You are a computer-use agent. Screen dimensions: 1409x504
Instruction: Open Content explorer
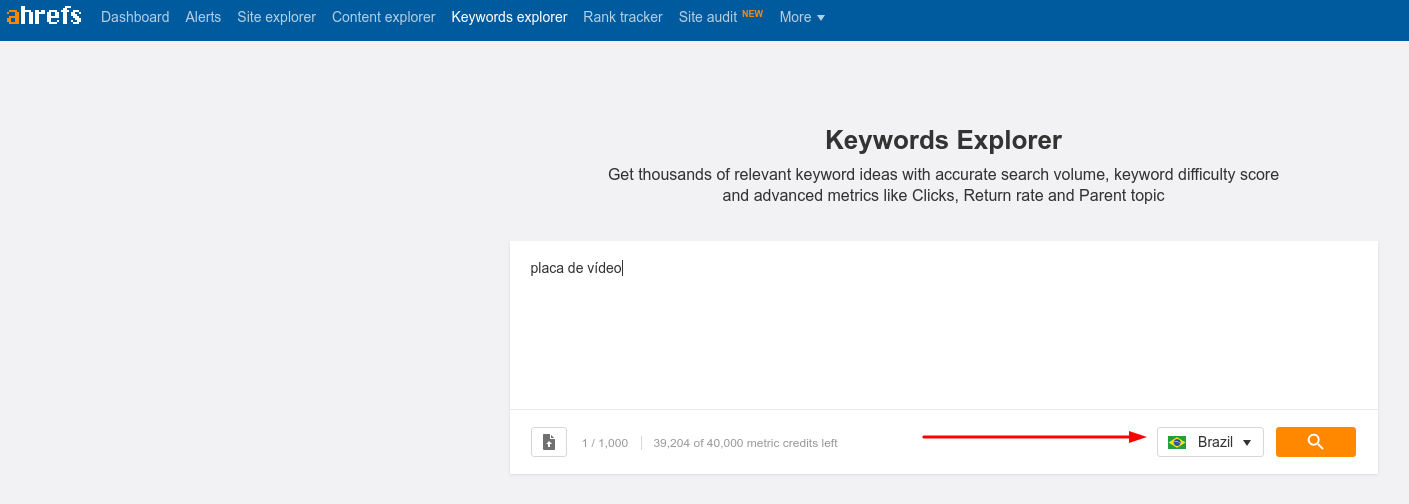384,17
